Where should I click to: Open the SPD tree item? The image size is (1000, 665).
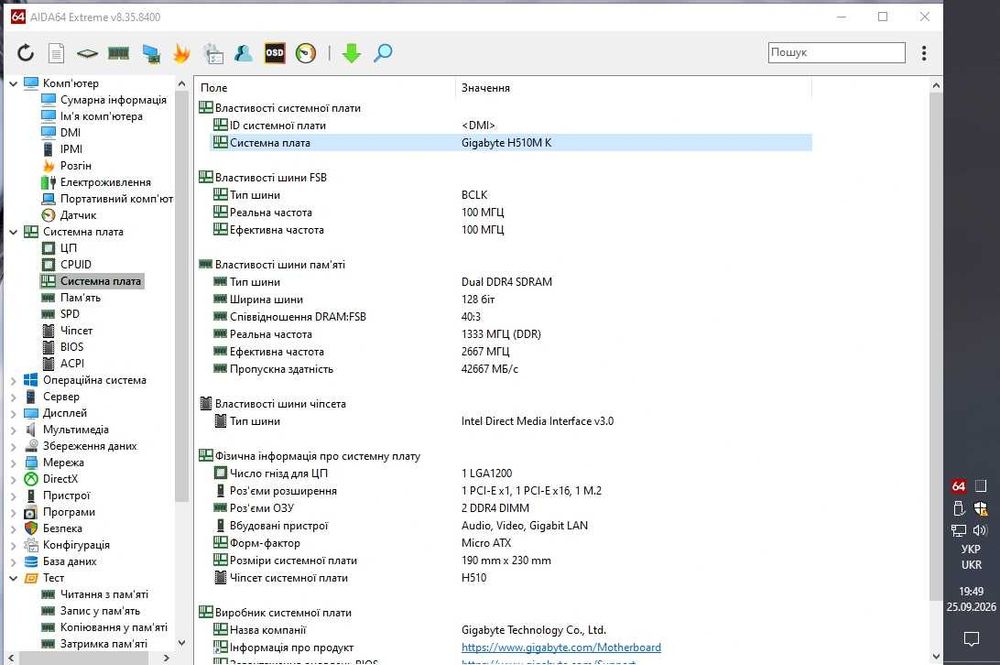click(70, 314)
